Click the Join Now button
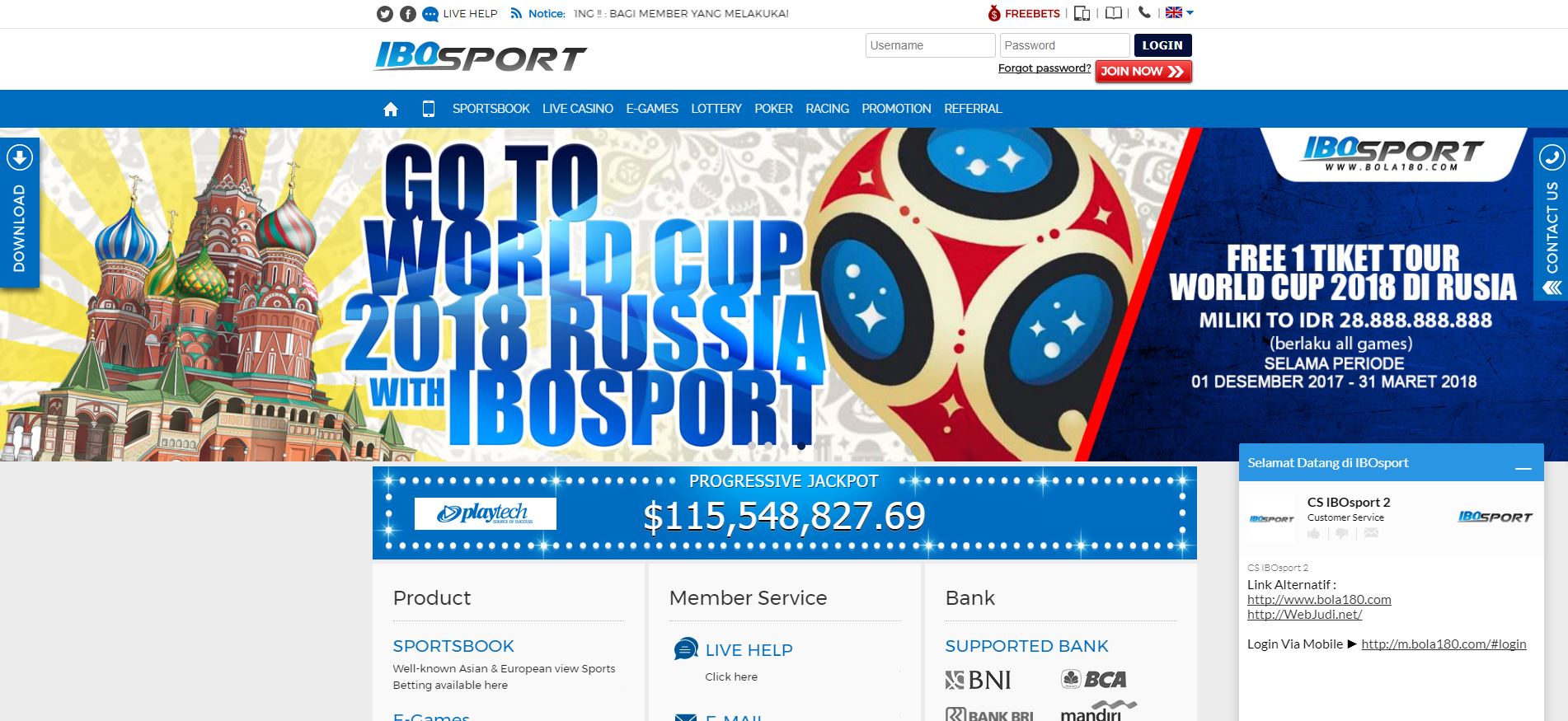The width and height of the screenshot is (1568, 721). (1143, 72)
